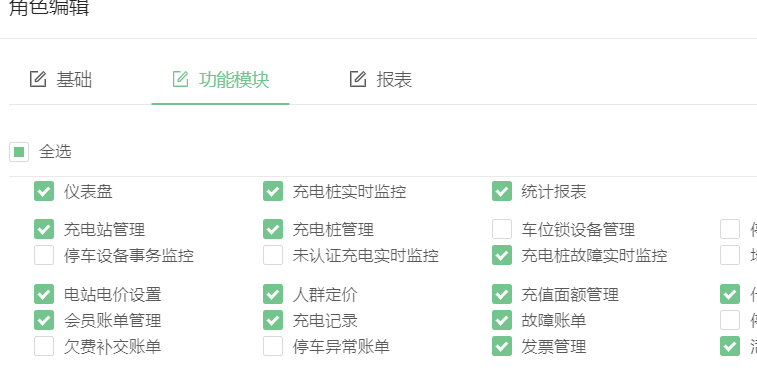Enable 未认证充电实时监控 checkbox

[x=273, y=255]
